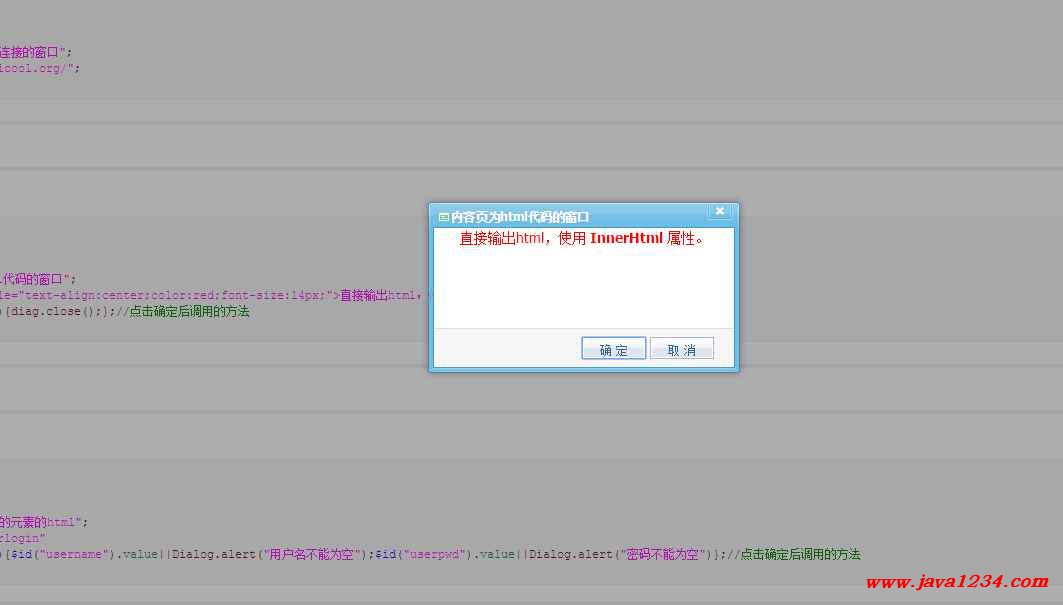Click the code line ending with 代码的窗口";
The image size is (1063, 605).
(39, 279)
